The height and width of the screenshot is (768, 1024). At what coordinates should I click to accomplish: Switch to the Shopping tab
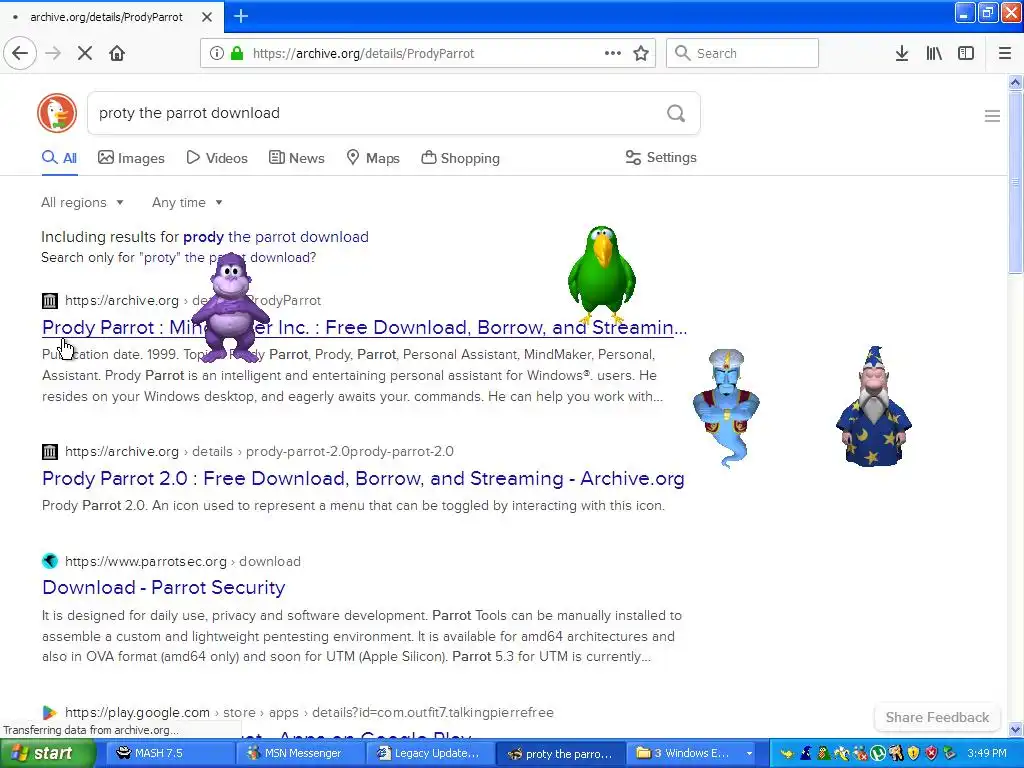[x=460, y=158]
